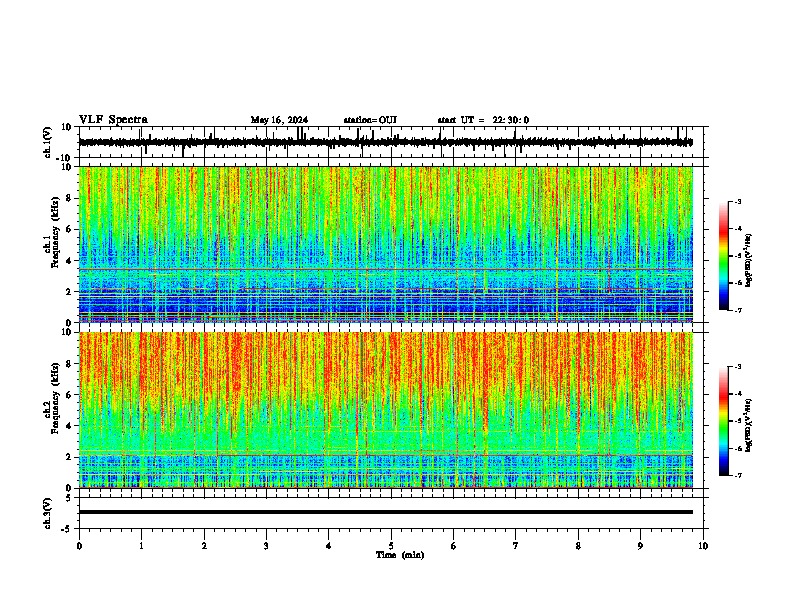The width and height of the screenshot is (792, 612).
Task: Click time-axis tick label "6"
Action: pos(454,546)
